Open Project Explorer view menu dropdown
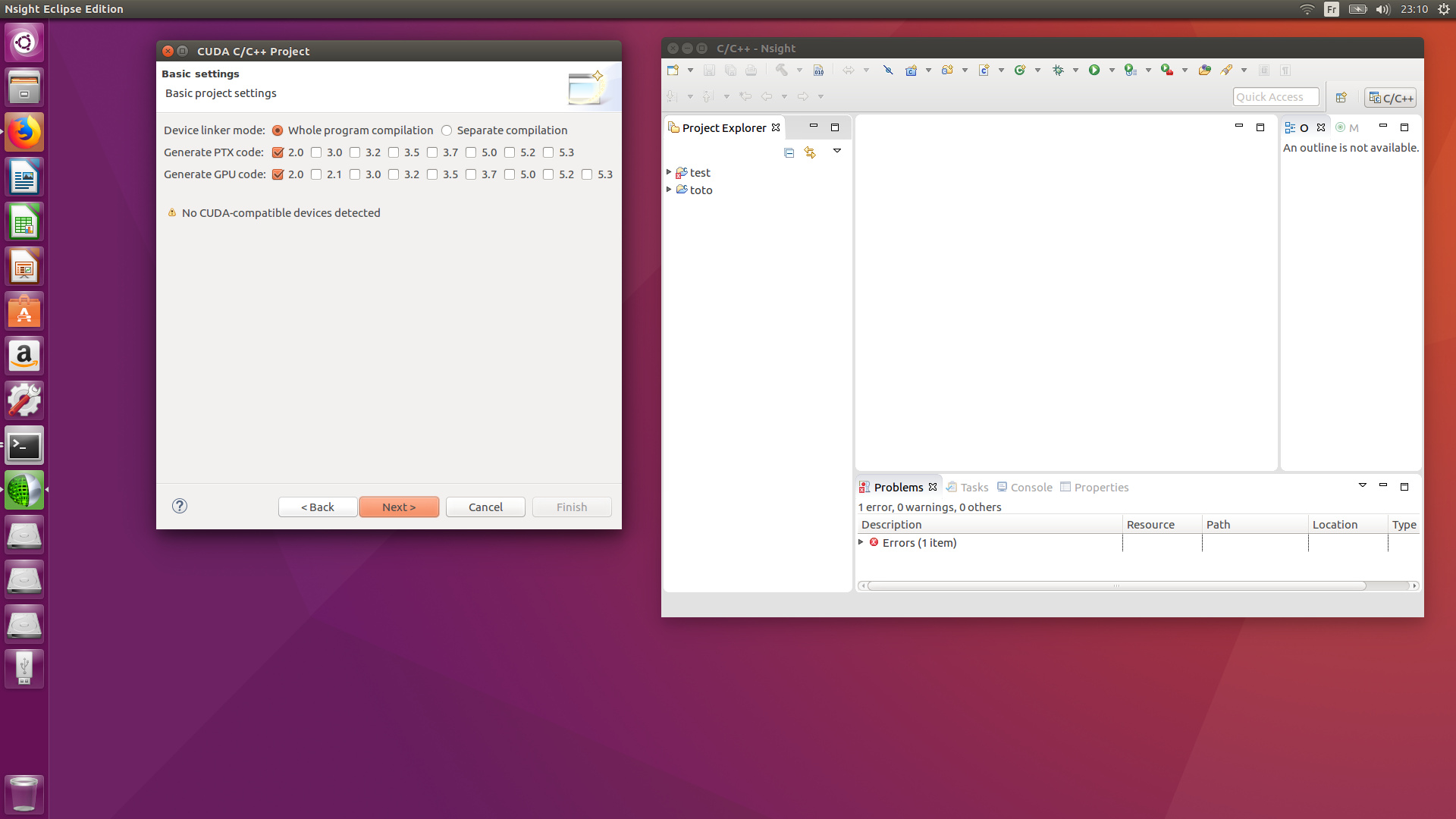Image resolution: width=1456 pixels, height=819 pixels. click(x=837, y=151)
